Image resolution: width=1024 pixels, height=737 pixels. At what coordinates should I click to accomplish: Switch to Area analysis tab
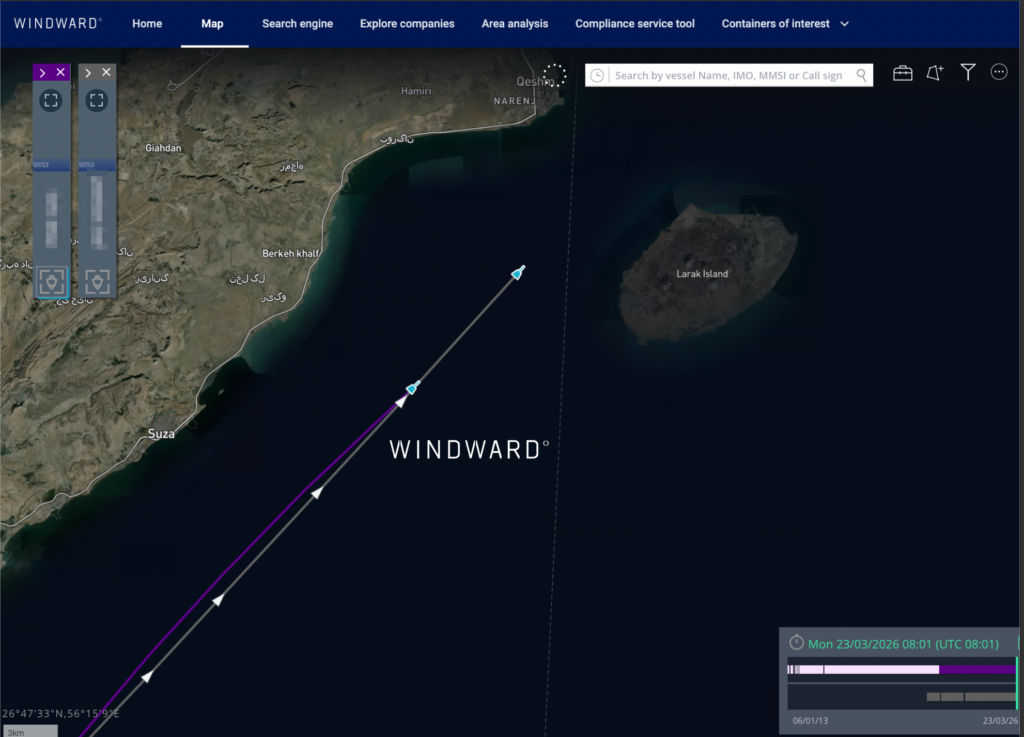pos(515,24)
